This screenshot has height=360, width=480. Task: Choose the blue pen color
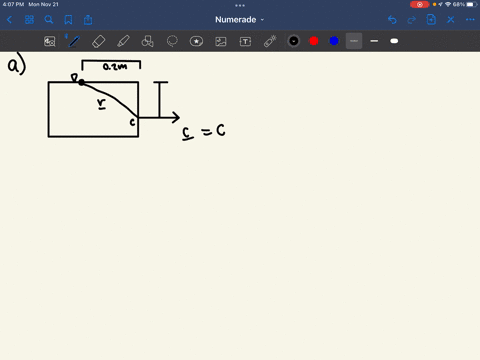coord(334,41)
